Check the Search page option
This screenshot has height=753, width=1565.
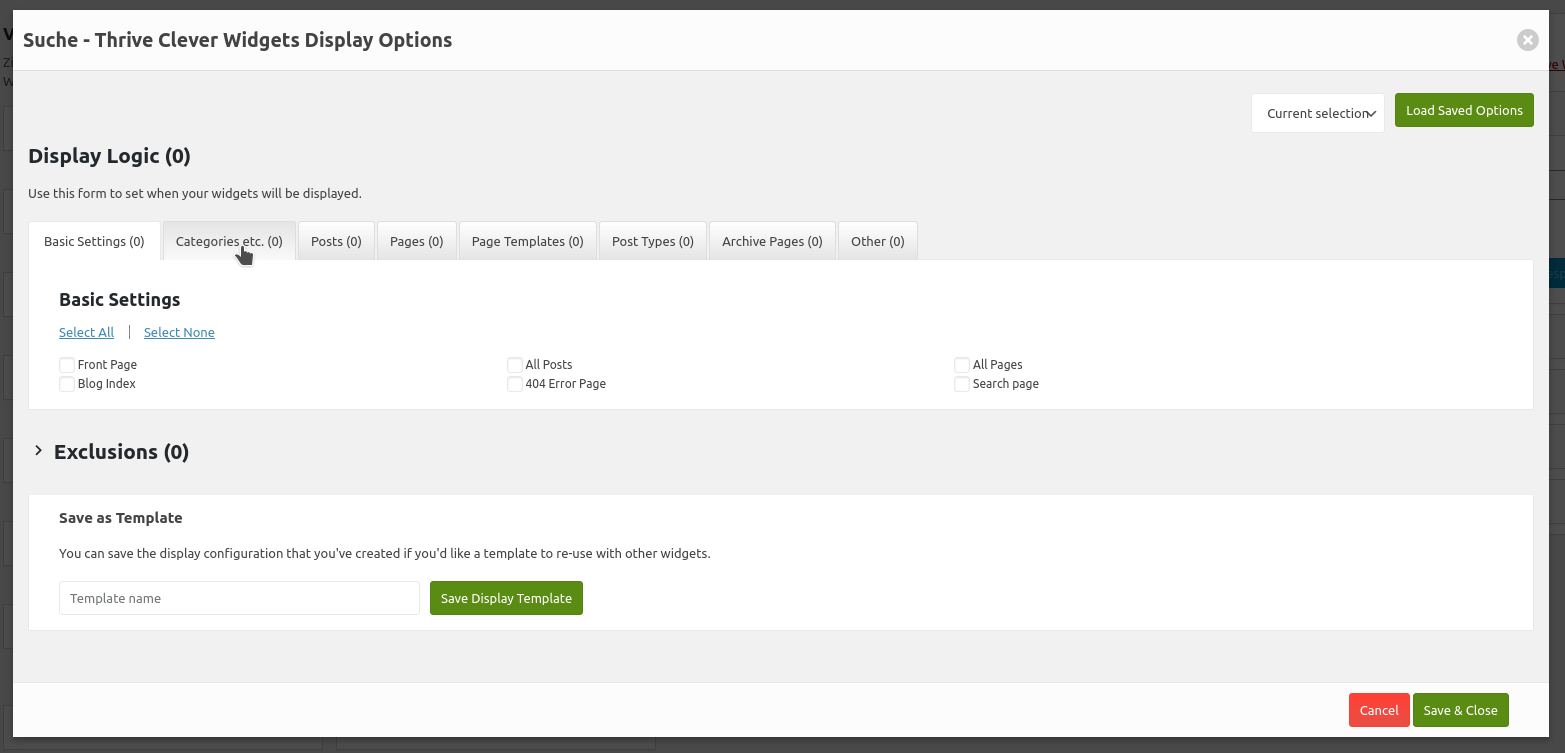tap(962, 384)
